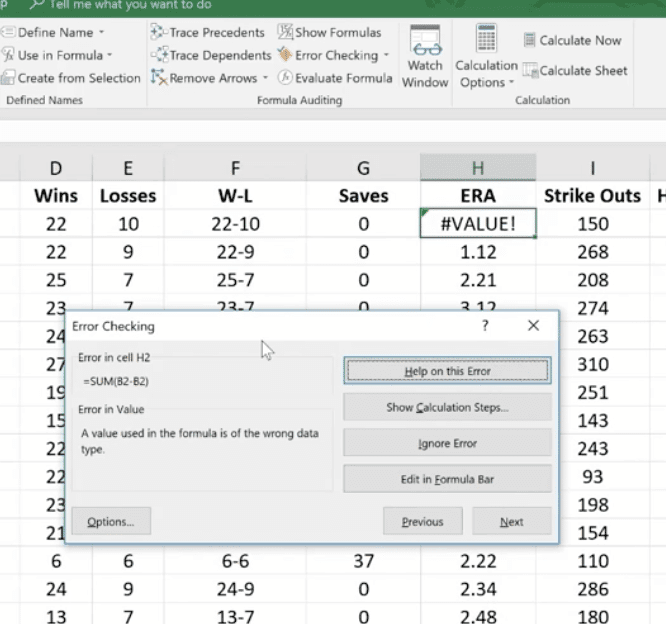Go to the Next error

(x=511, y=521)
